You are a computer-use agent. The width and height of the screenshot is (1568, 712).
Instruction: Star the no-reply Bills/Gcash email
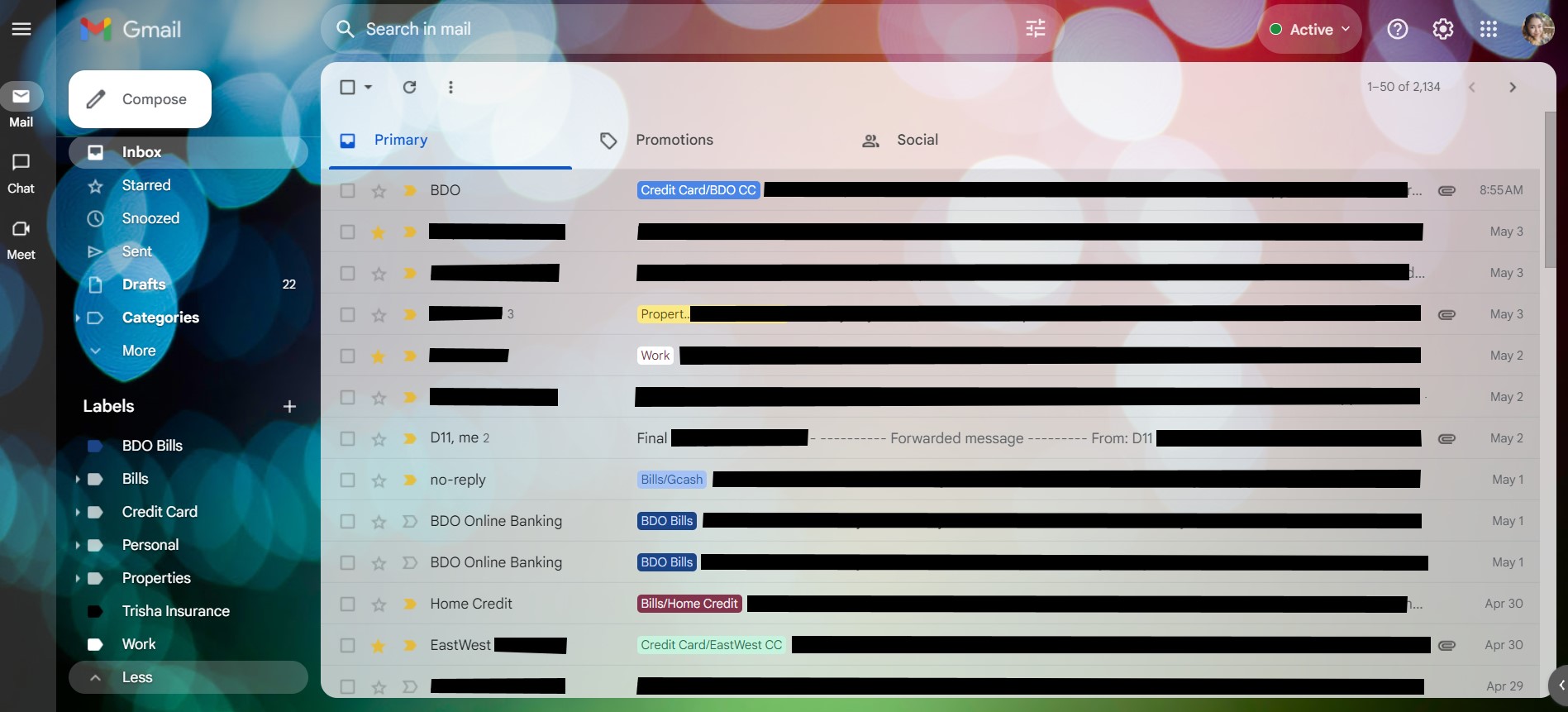point(379,480)
